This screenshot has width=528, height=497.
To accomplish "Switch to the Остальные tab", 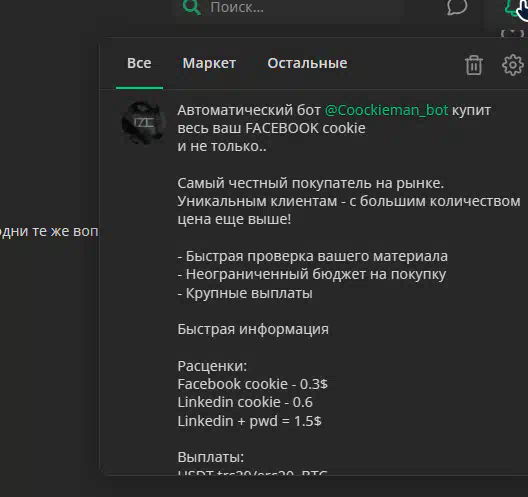I will pyautogui.click(x=307, y=63).
